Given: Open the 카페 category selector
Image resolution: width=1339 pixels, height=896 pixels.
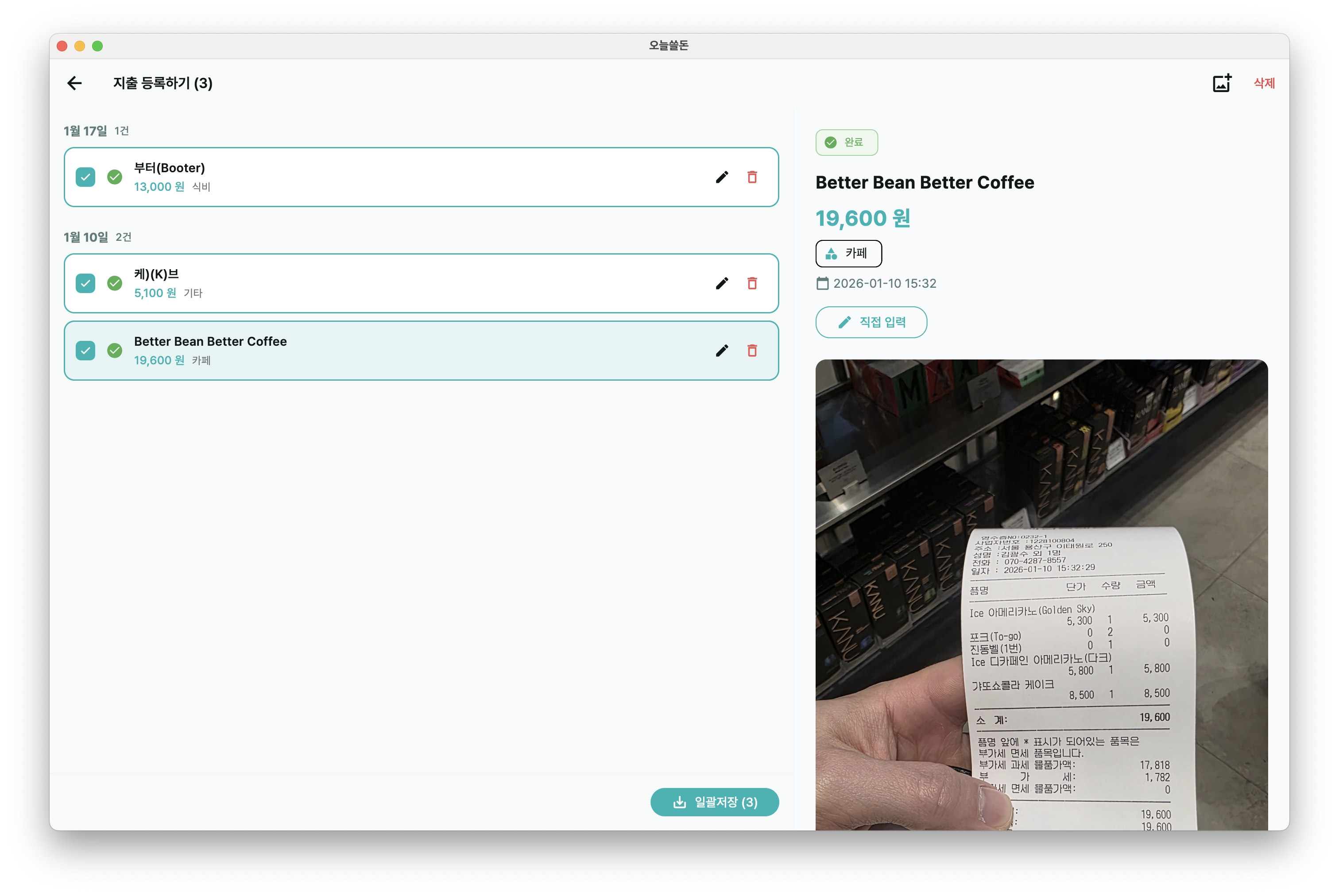Looking at the screenshot, I should pyautogui.click(x=848, y=254).
